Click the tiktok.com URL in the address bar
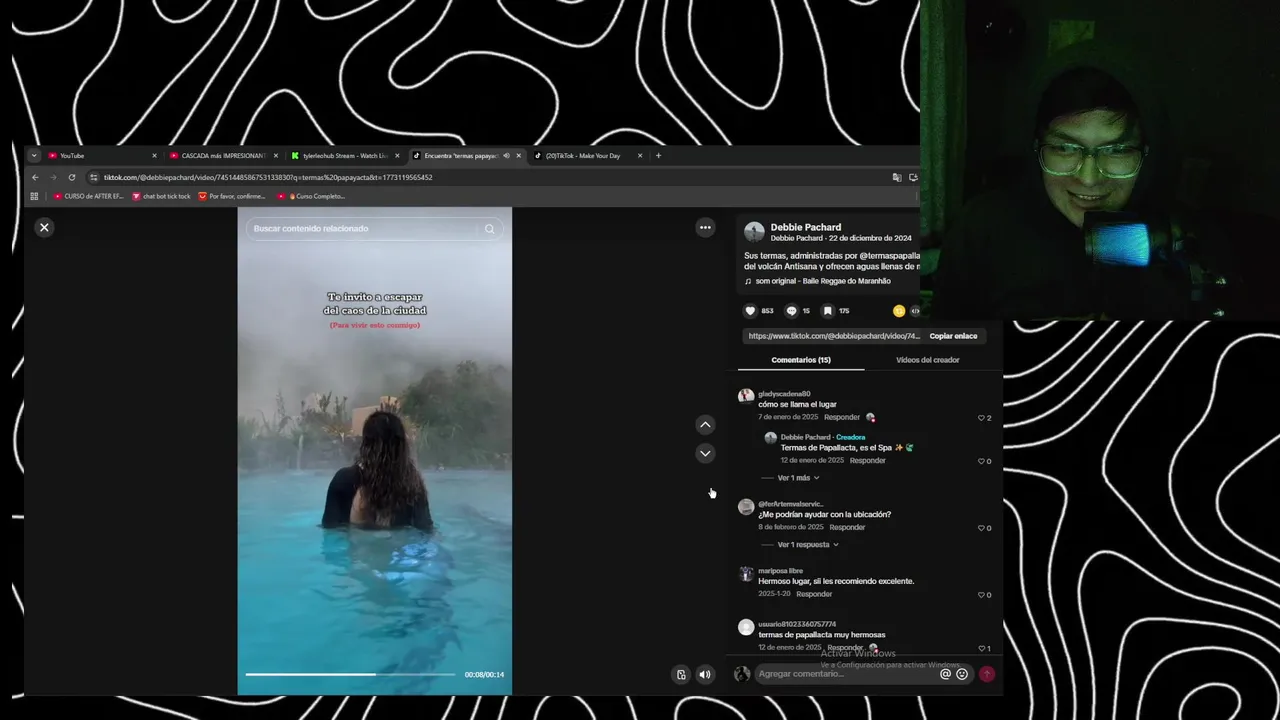 tap(268, 177)
